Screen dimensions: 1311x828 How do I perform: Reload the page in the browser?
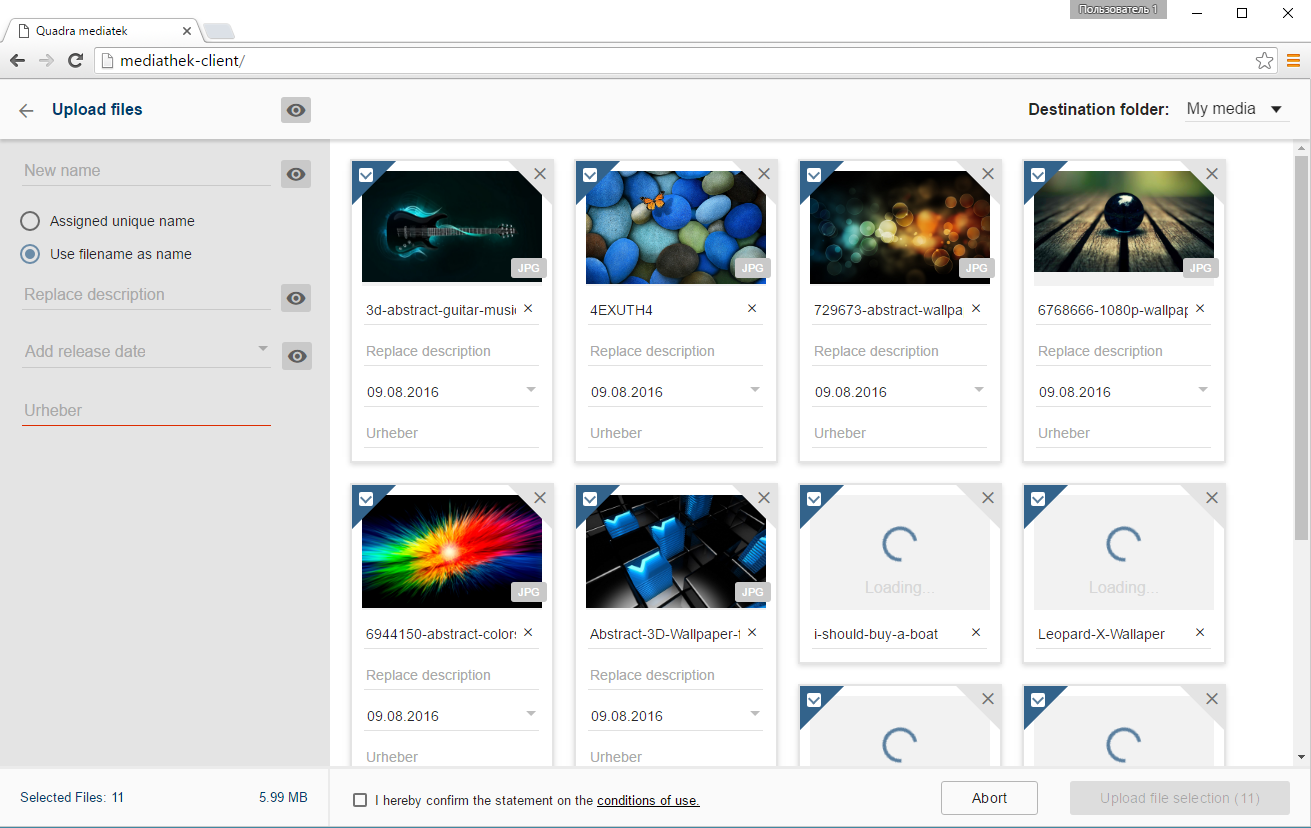75,61
